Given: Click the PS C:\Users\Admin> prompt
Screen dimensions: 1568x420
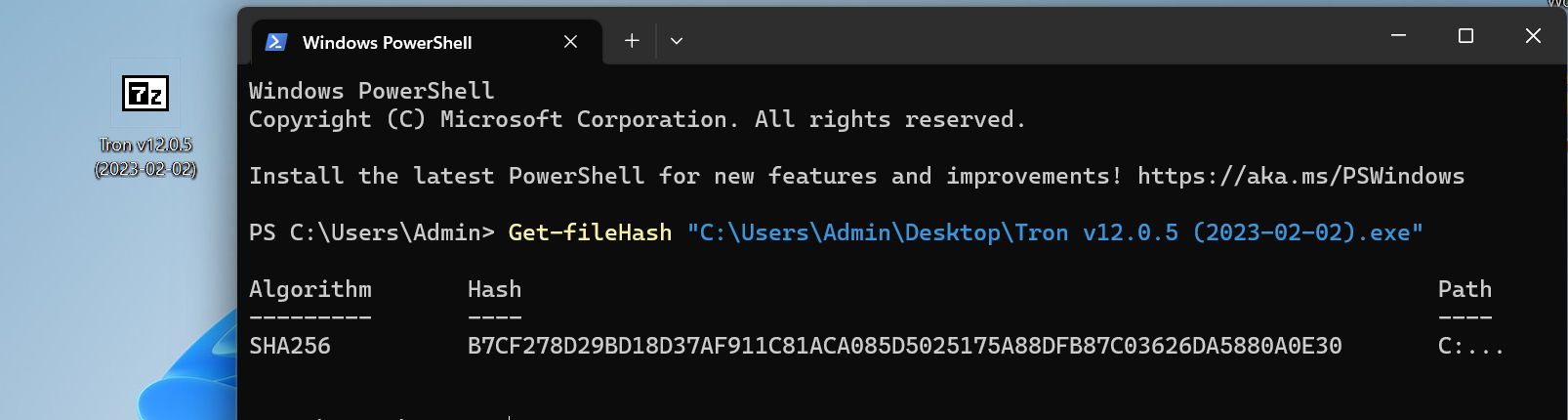Looking at the screenshot, I should coord(371,232).
